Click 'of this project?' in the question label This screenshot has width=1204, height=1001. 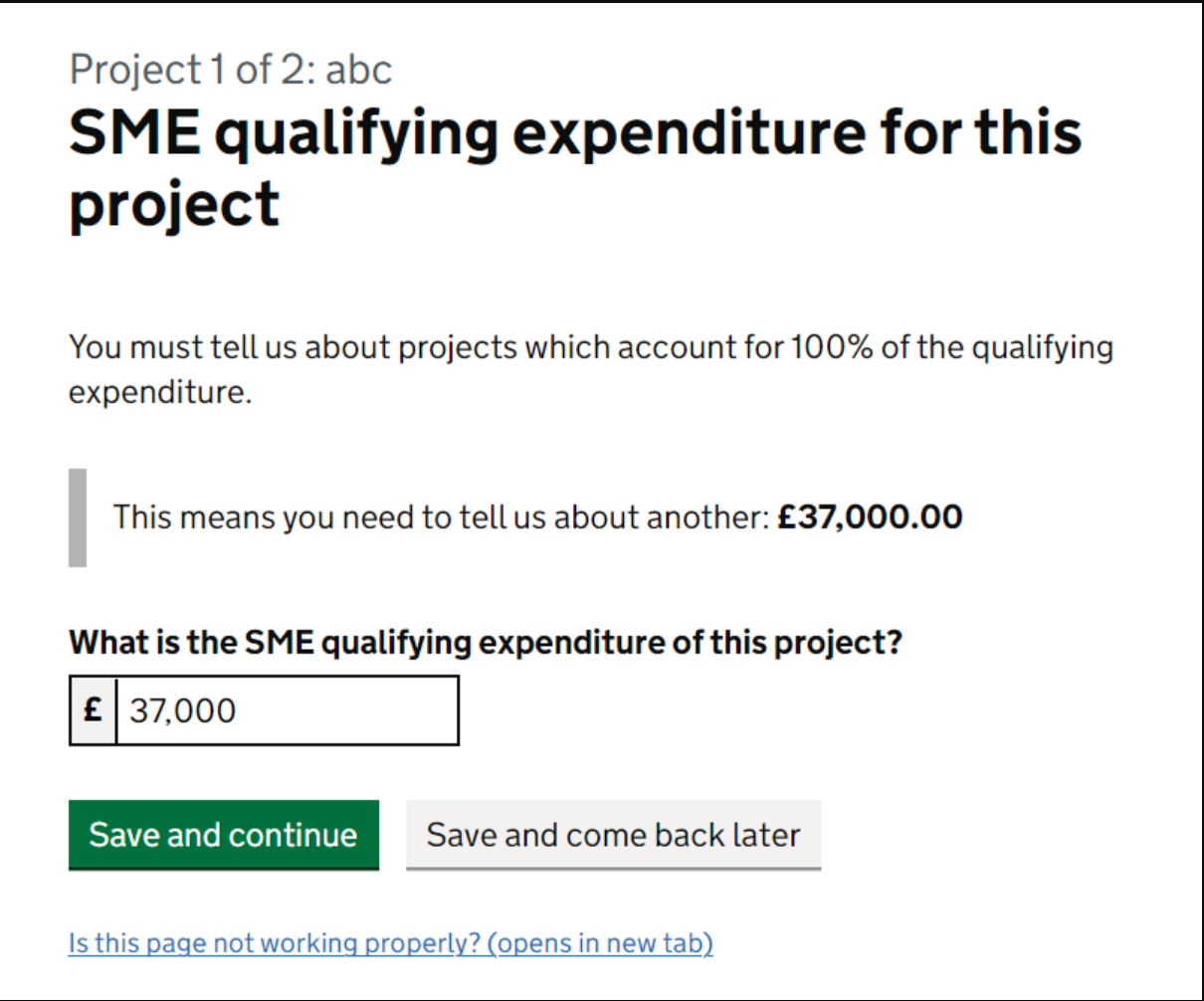pos(787,643)
